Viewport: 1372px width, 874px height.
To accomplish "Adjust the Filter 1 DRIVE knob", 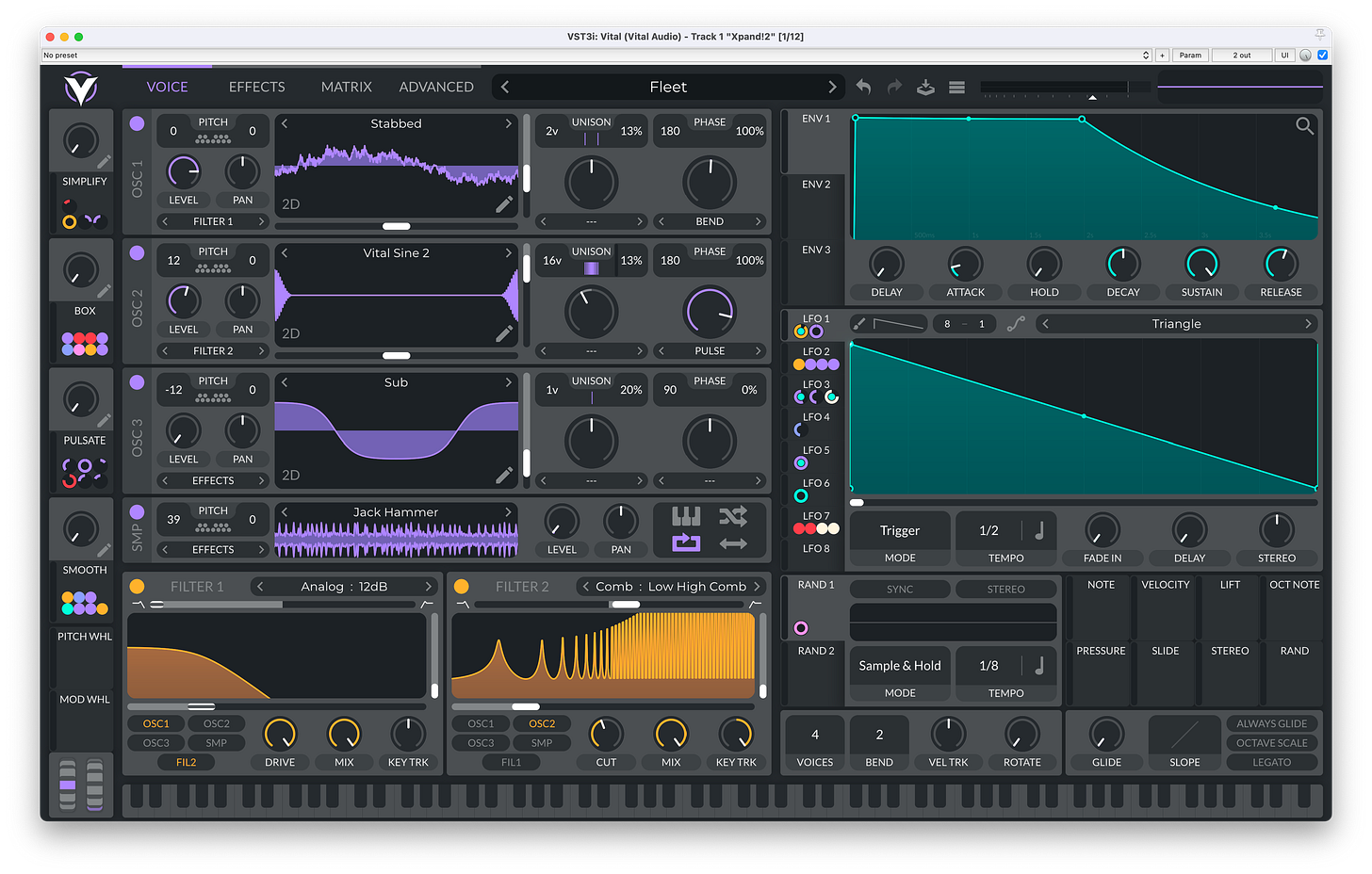I will click(280, 734).
